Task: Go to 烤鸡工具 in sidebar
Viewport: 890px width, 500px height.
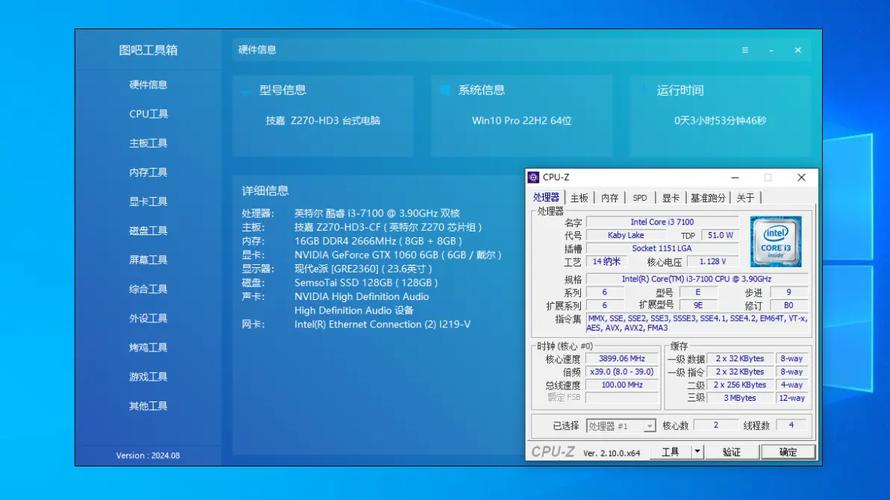Action: click(x=148, y=348)
